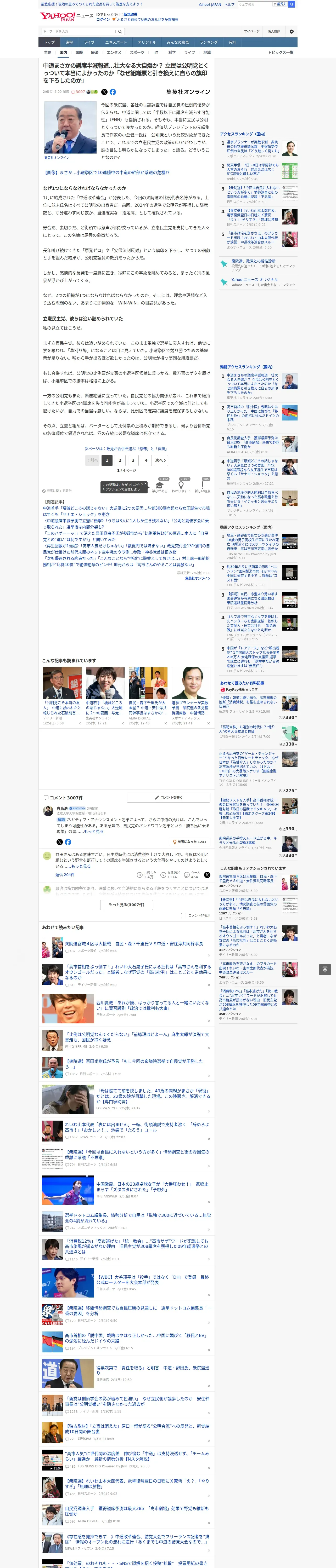
Task: Open the 経済 category tab
Action: tap(94, 53)
